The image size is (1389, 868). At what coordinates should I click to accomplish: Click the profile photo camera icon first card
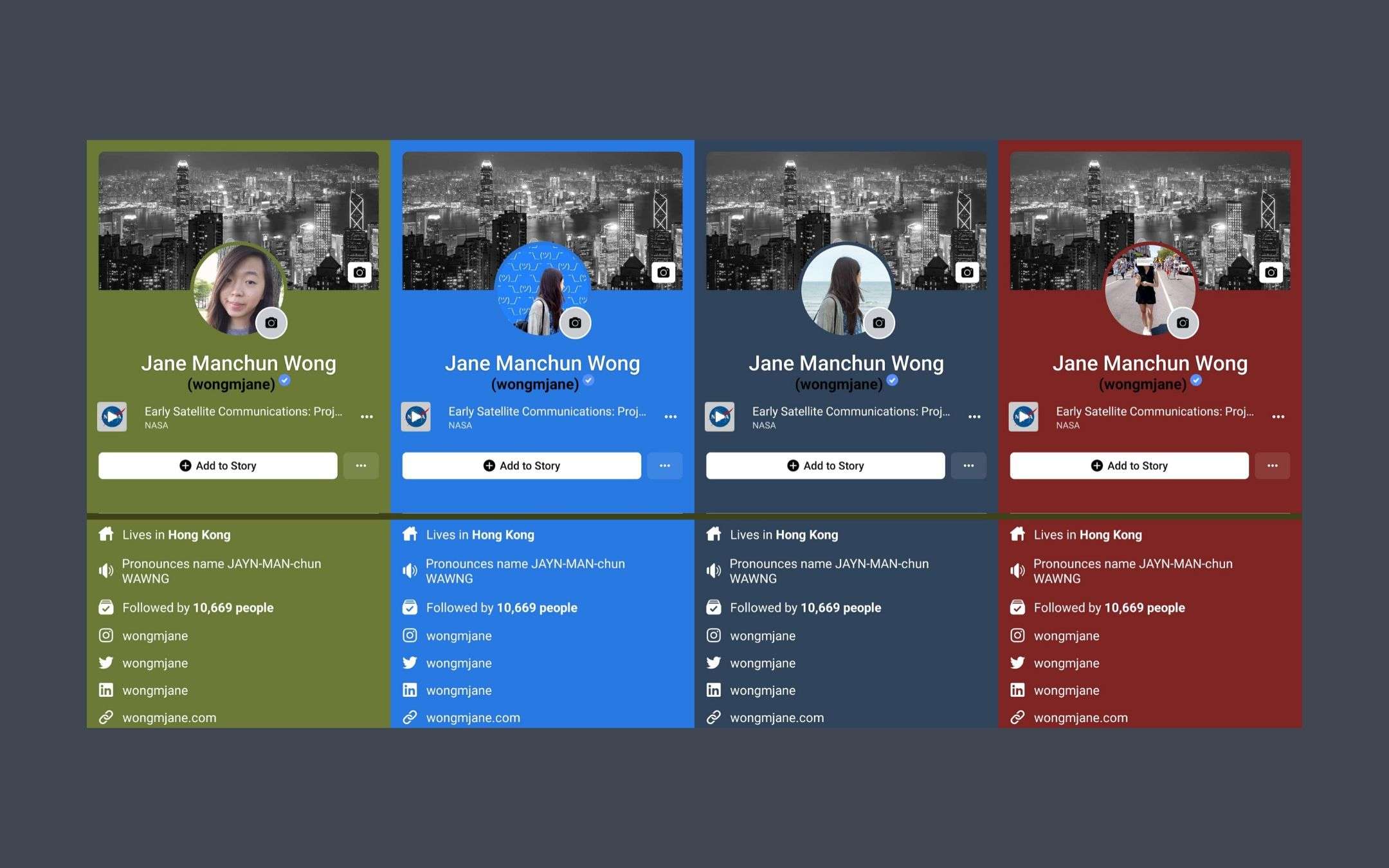(x=272, y=323)
